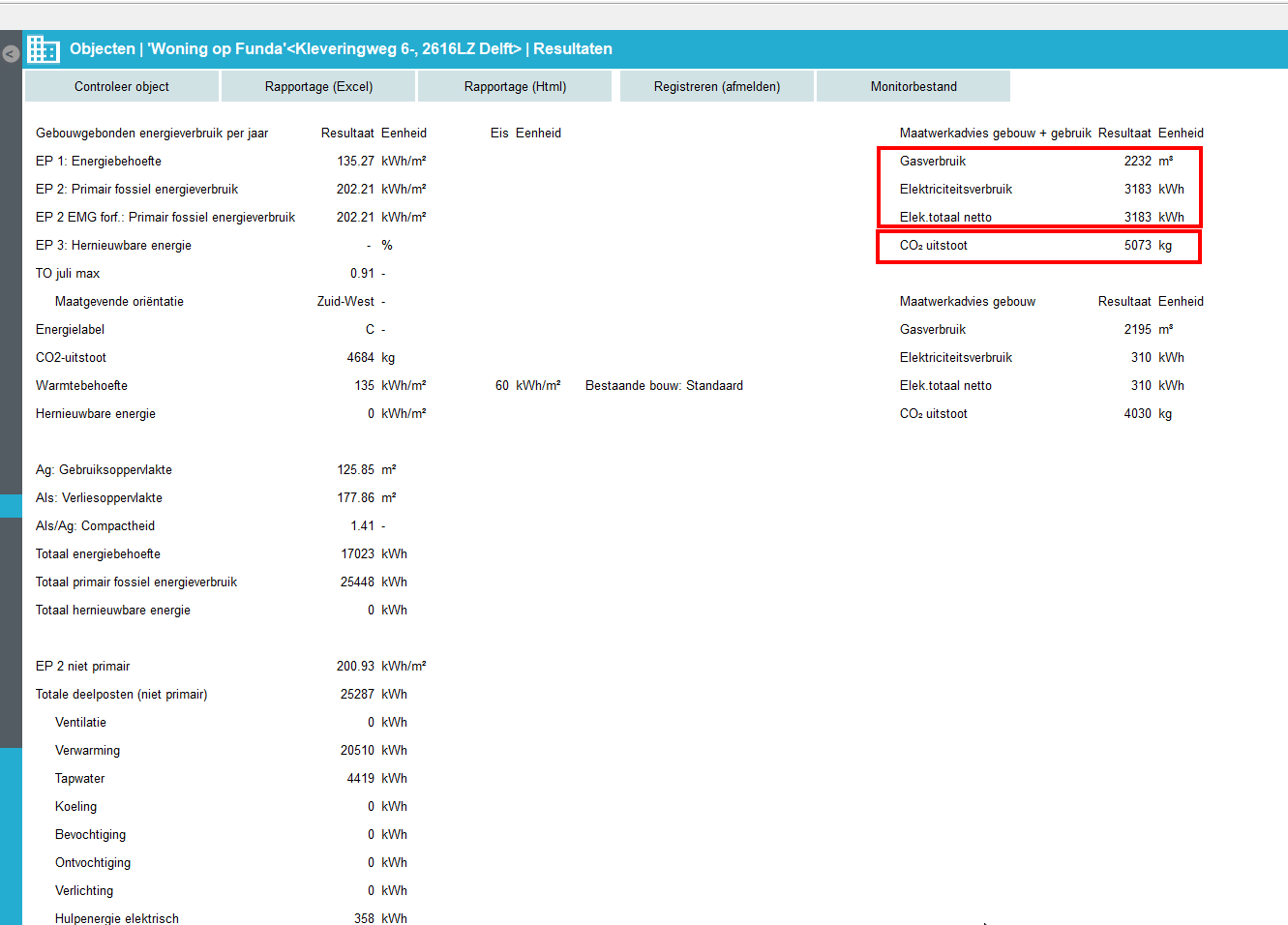1288x925 pixels.
Task: Click the EP 2 Primair fossiel energieverbruik label
Action: [136, 190]
